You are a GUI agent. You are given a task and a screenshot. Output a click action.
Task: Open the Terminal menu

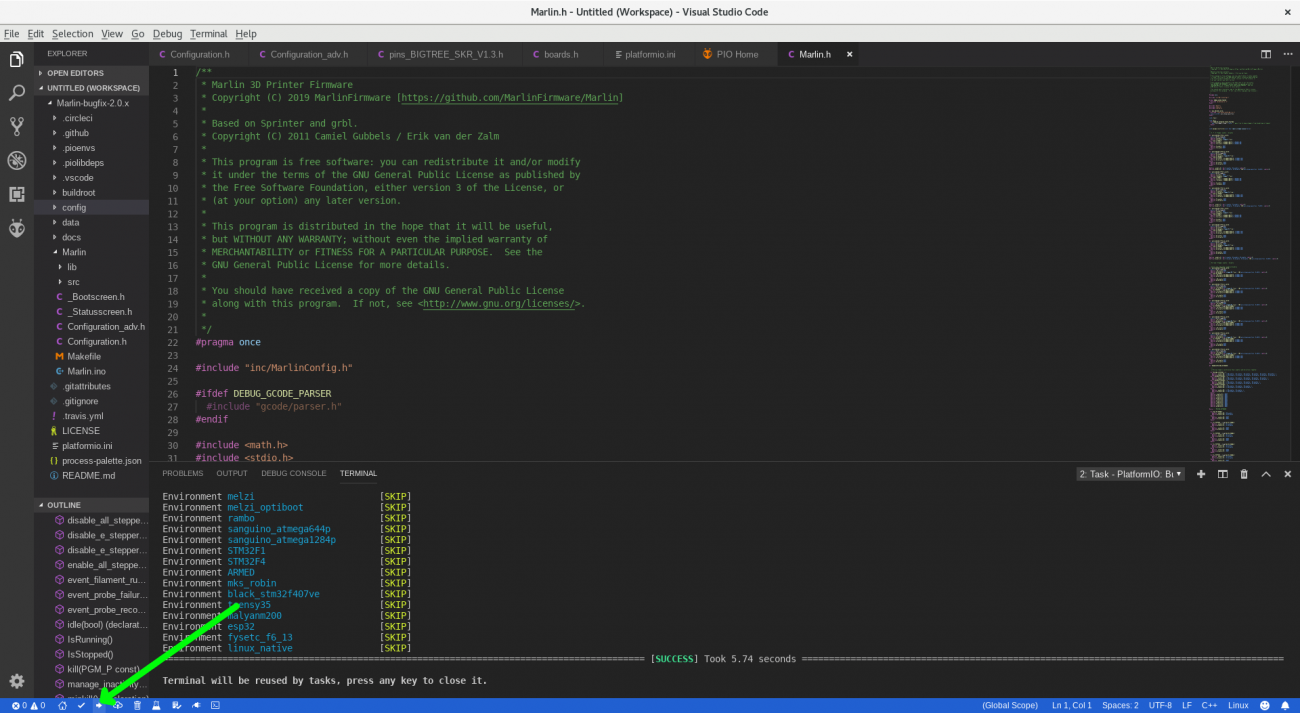[x=209, y=34]
